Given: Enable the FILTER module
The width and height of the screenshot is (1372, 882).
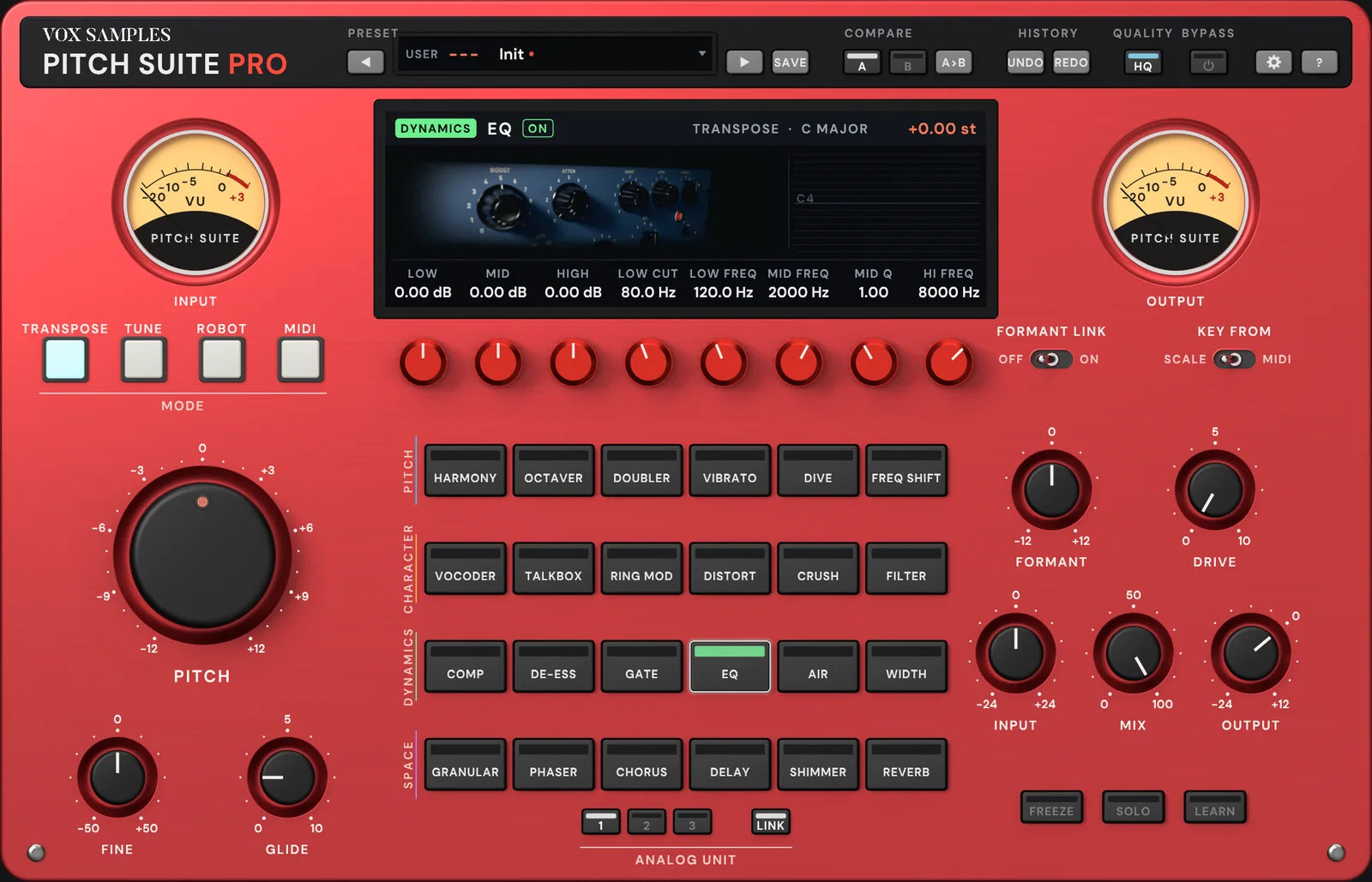Looking at the screenshot, I should coord(906,567).
